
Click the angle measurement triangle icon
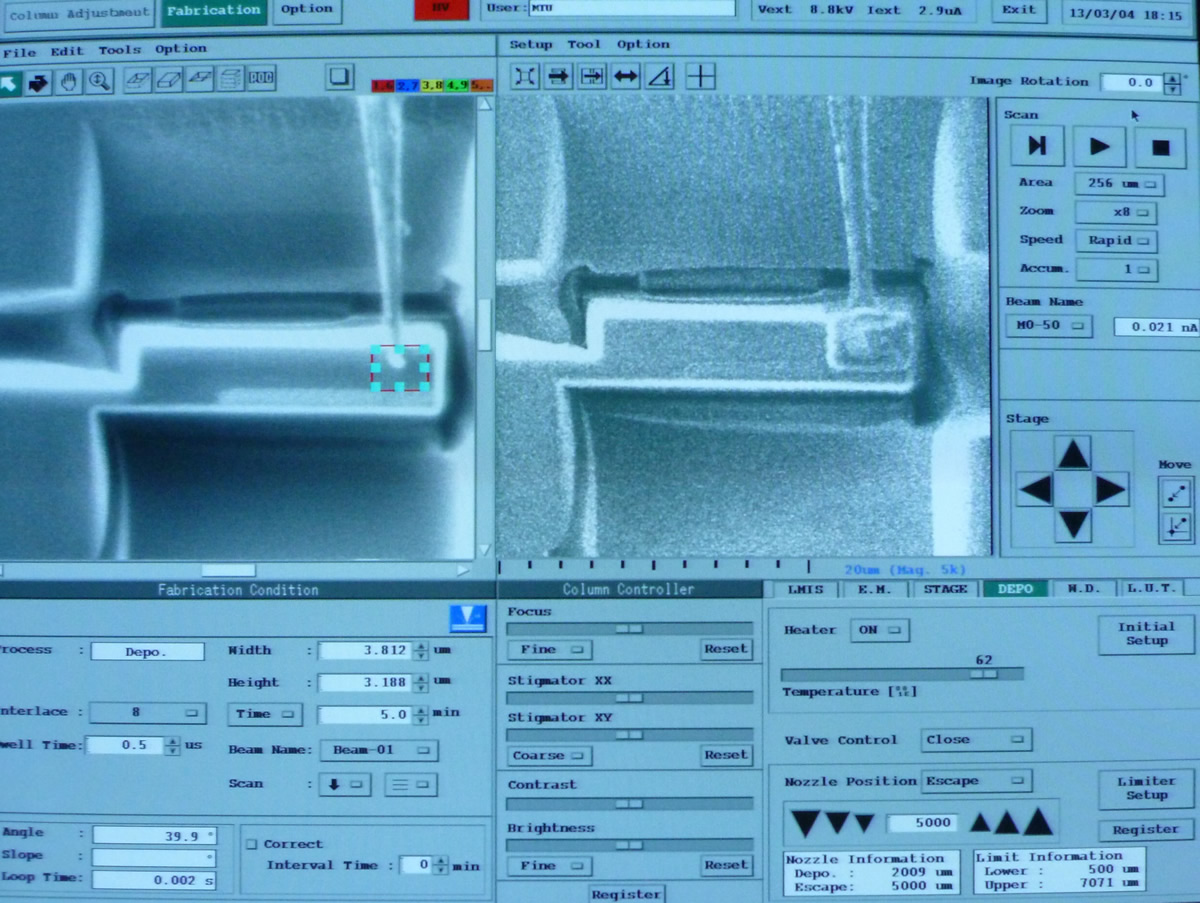[659, 76]
